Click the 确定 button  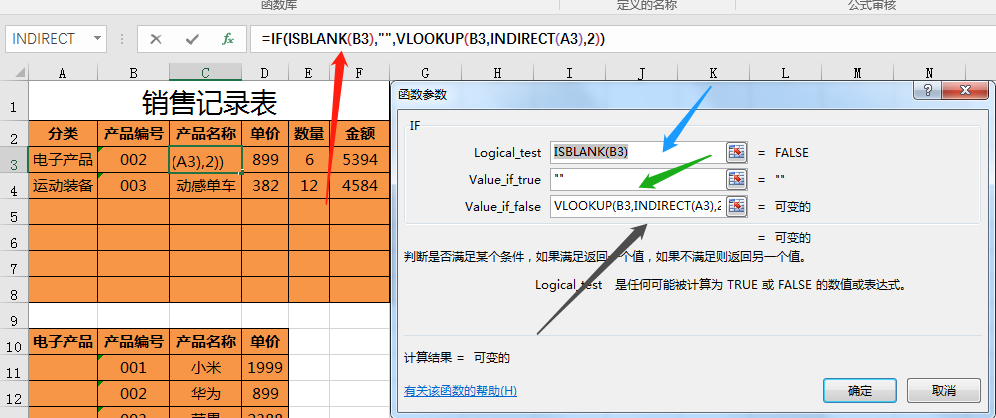(x=859, y=390)
